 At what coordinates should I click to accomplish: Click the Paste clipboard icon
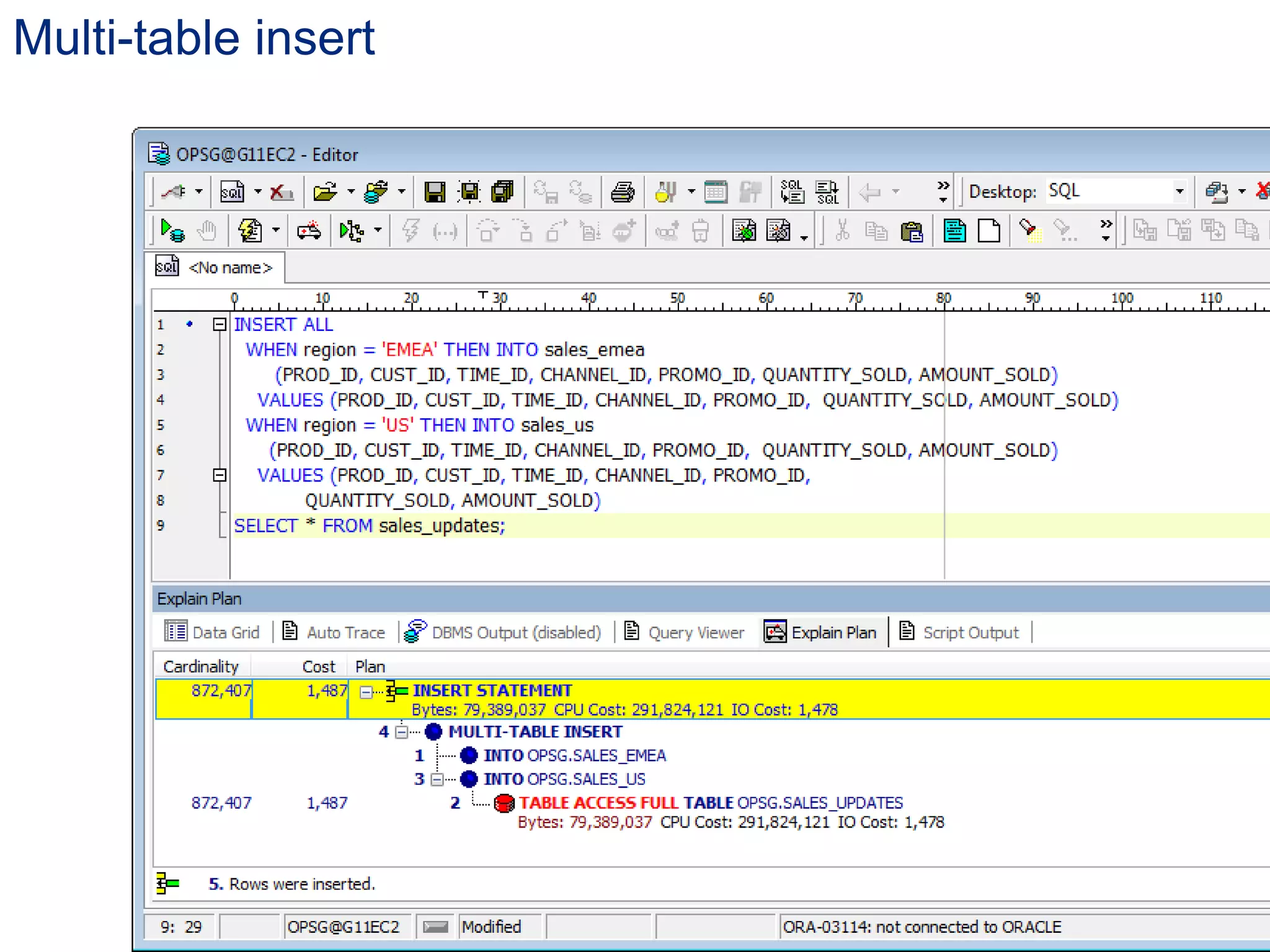[x=911, y=231]
